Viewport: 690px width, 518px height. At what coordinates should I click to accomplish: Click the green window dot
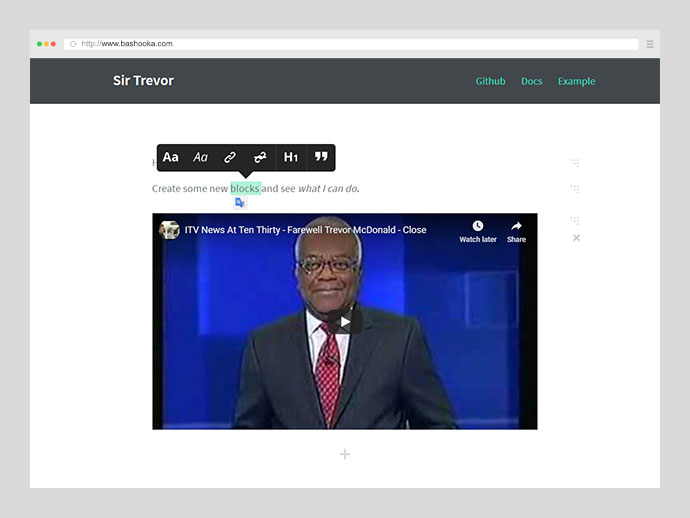click(x=39, y=44)
